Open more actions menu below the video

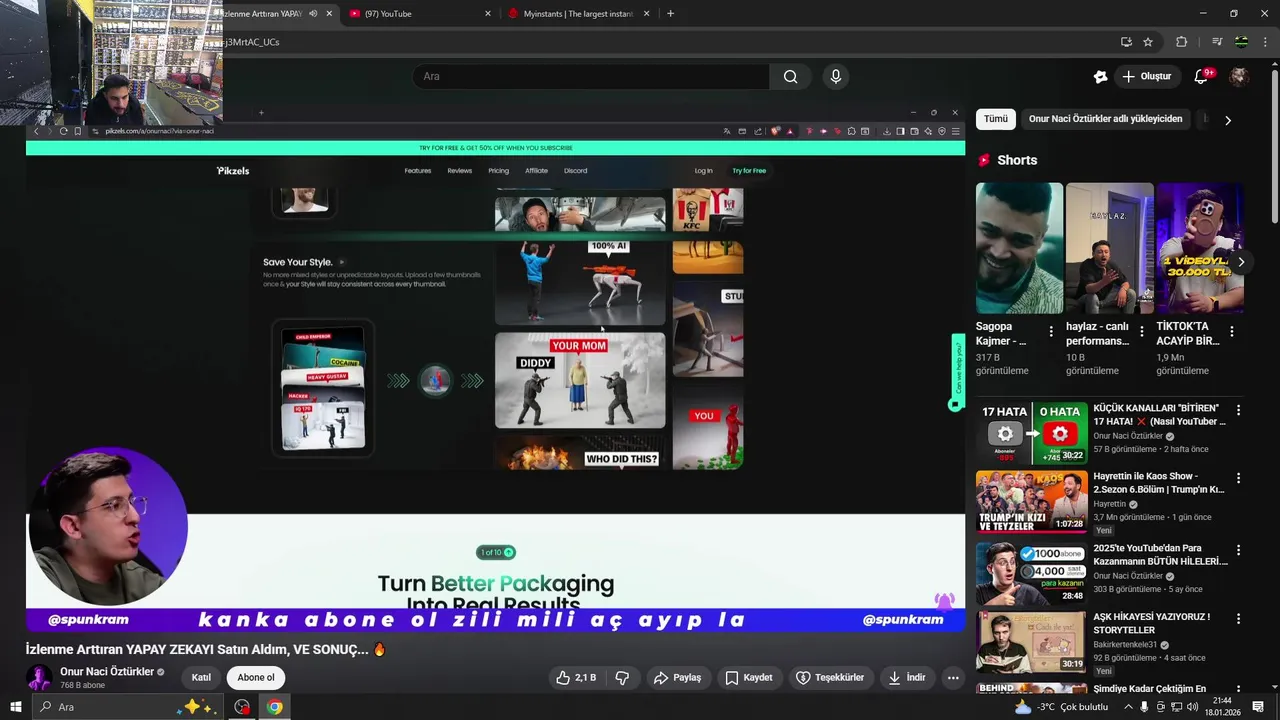tap(953, 677)
